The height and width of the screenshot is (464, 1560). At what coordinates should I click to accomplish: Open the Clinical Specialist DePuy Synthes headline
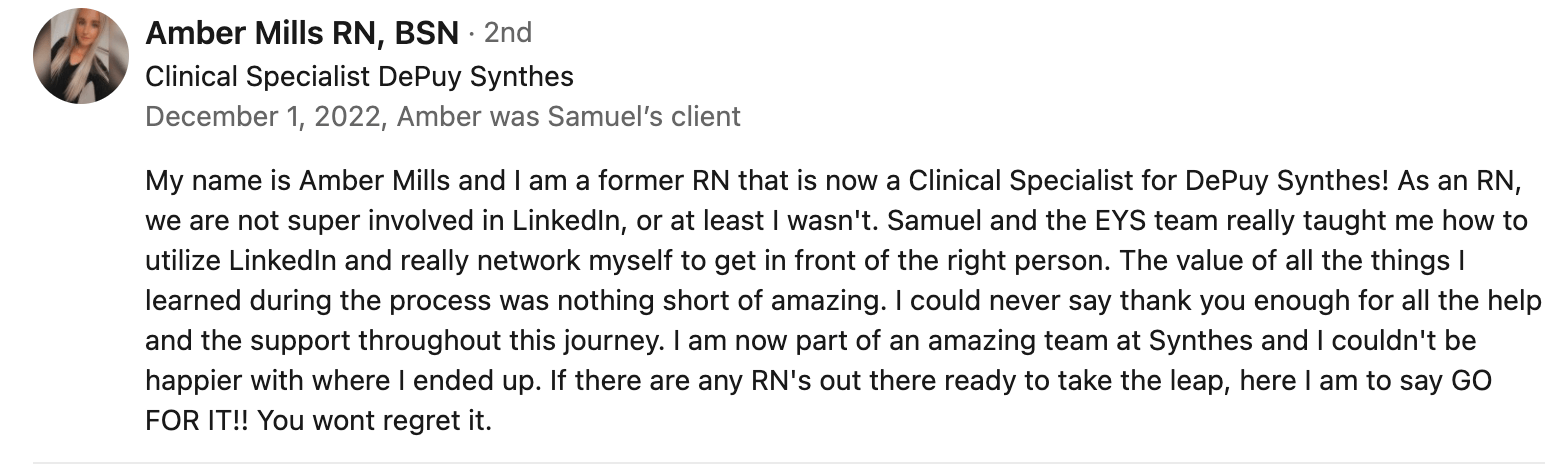point(360,76)
